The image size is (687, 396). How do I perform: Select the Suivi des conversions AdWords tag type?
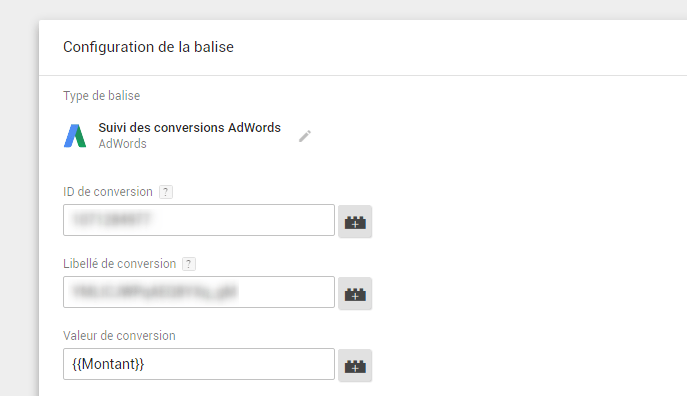click(x=189, y=127)
